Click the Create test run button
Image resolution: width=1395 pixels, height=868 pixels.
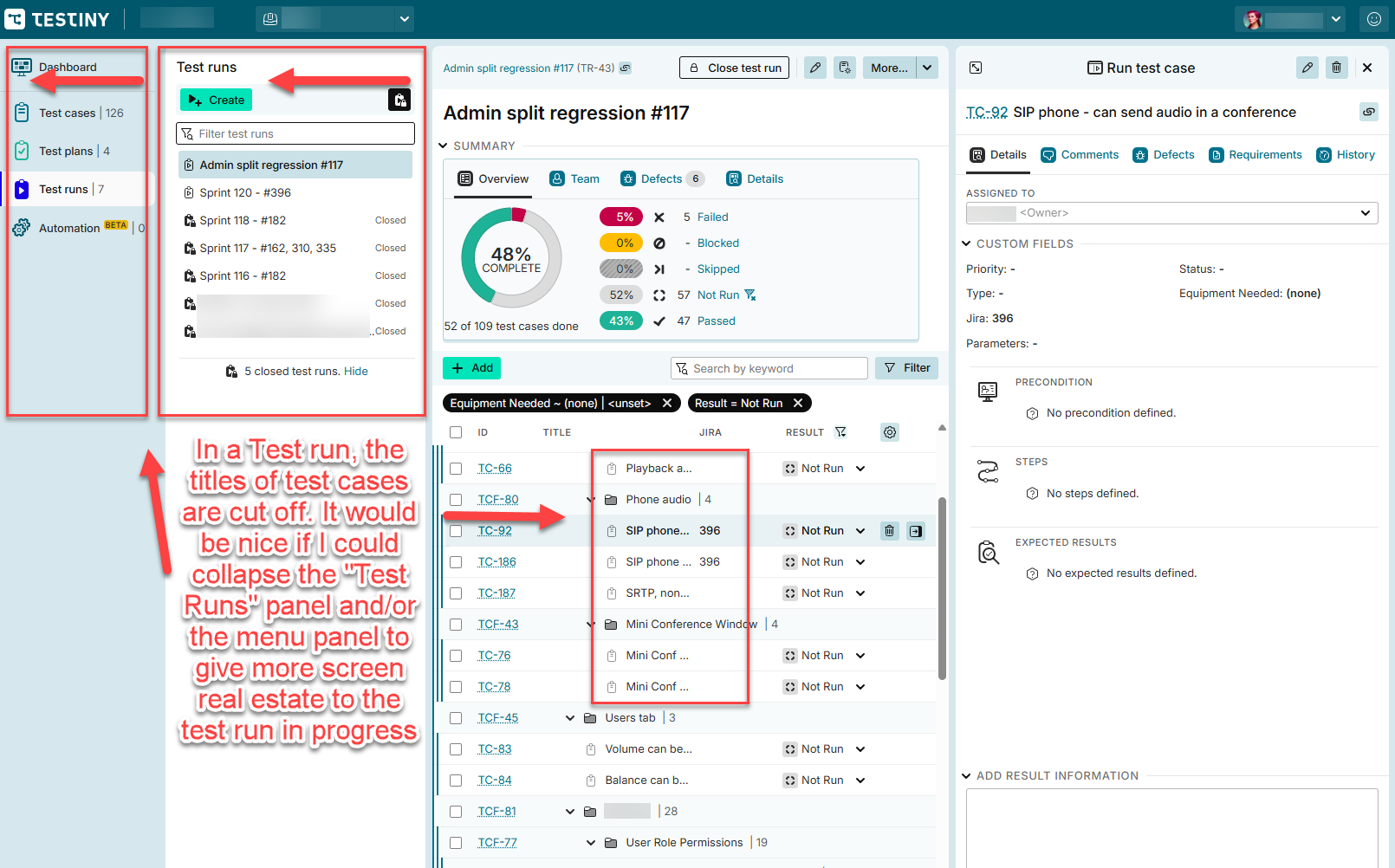click(x=217, y=100)
